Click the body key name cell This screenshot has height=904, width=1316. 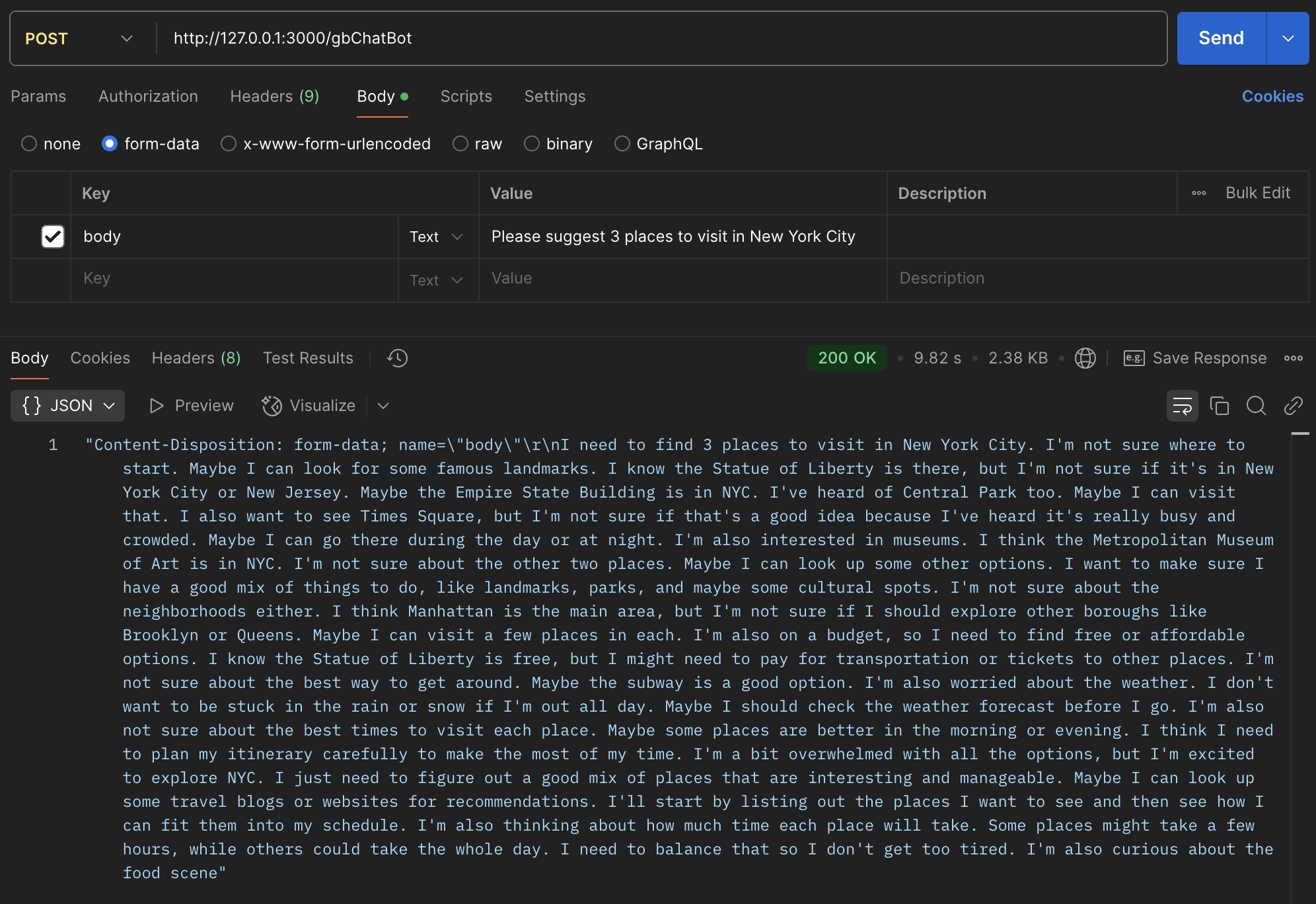click(235, 237)
